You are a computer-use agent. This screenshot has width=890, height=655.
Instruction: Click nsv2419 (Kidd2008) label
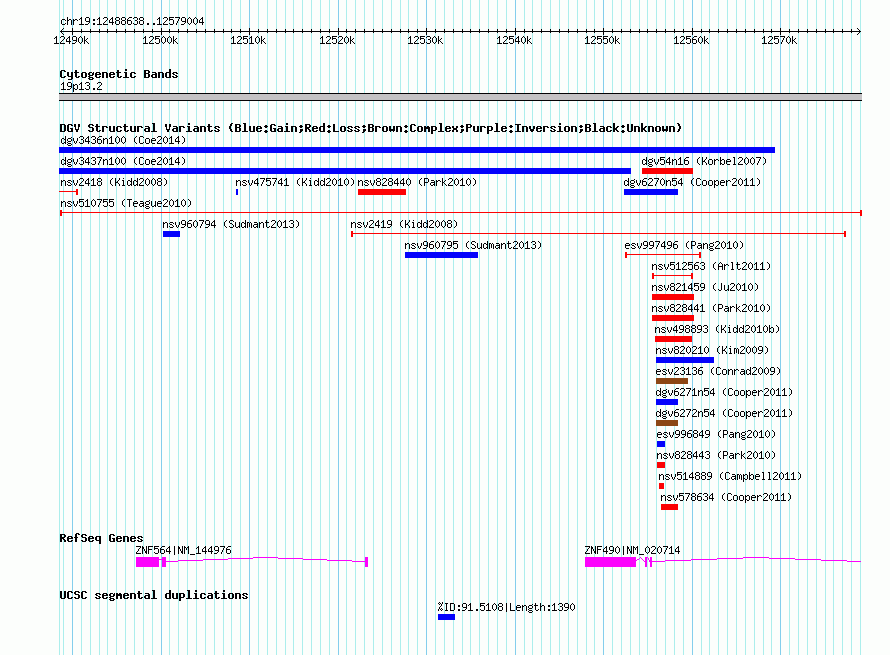point(404,224)
